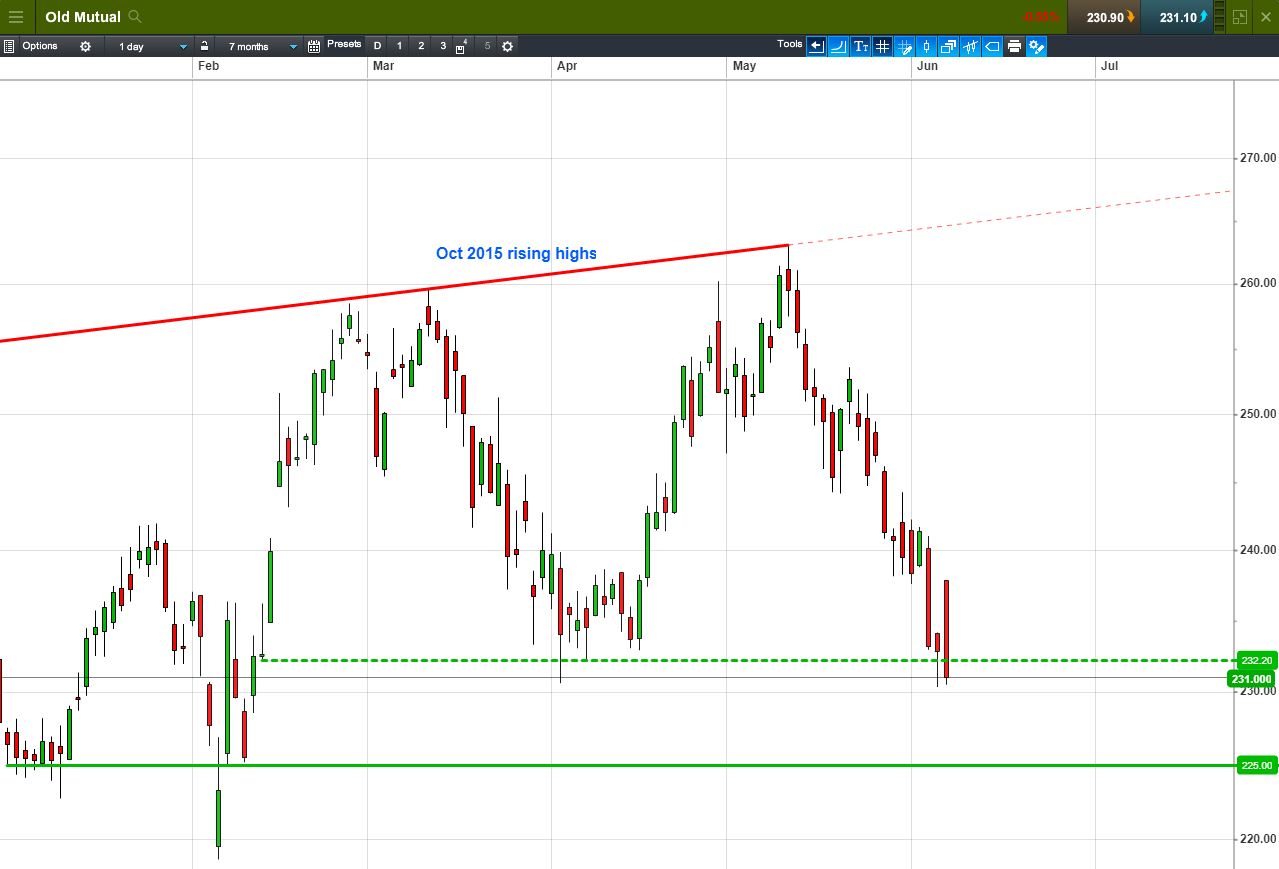
Task: Click the Oct 2015 rising highs label
Action: click(516, 253)
